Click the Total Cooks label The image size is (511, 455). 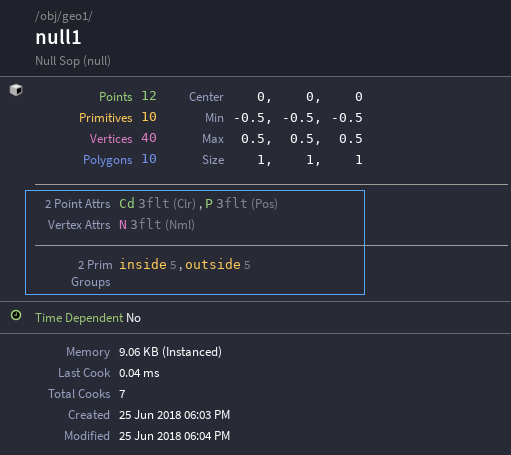coord(79,394)
